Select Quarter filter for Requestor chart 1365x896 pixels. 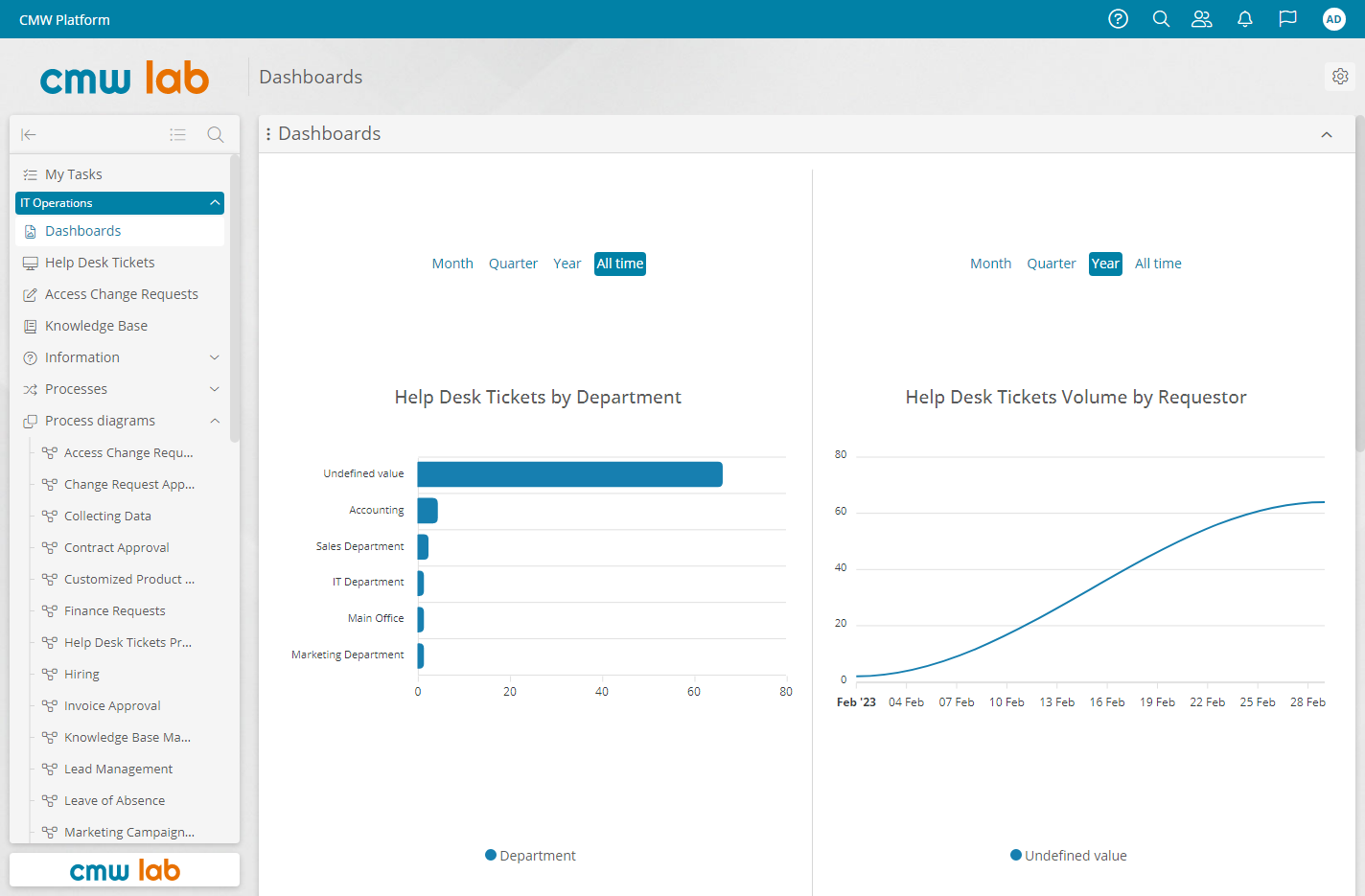click(x=1052, y=264)
